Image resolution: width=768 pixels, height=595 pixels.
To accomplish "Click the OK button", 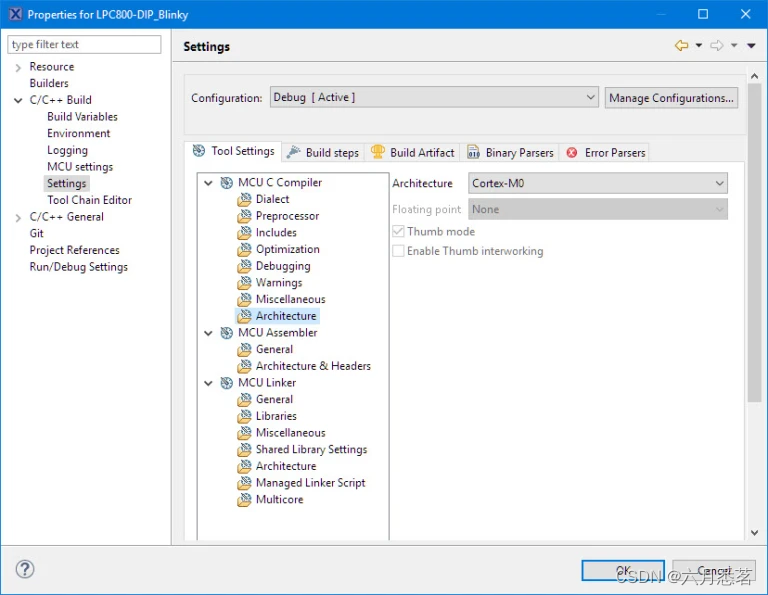I will (623, 571).
